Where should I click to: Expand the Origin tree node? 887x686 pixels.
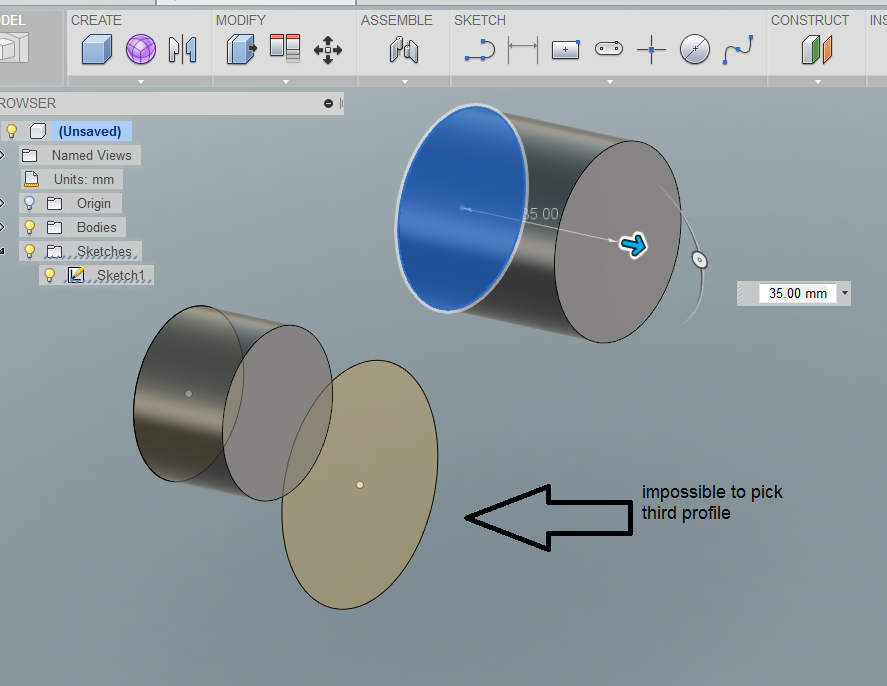tap(2, 203)
